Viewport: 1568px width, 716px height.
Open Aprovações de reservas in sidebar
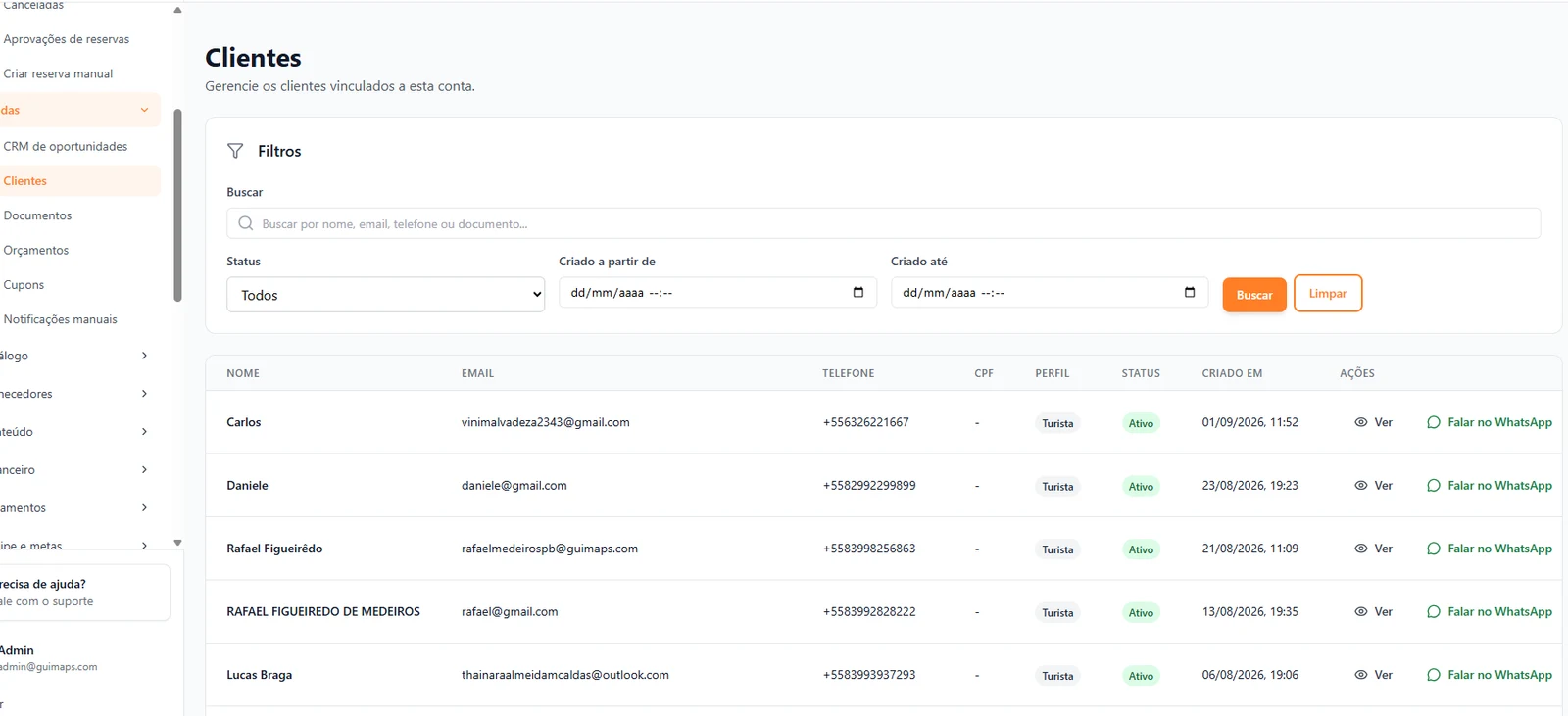(x=67, y=39)
